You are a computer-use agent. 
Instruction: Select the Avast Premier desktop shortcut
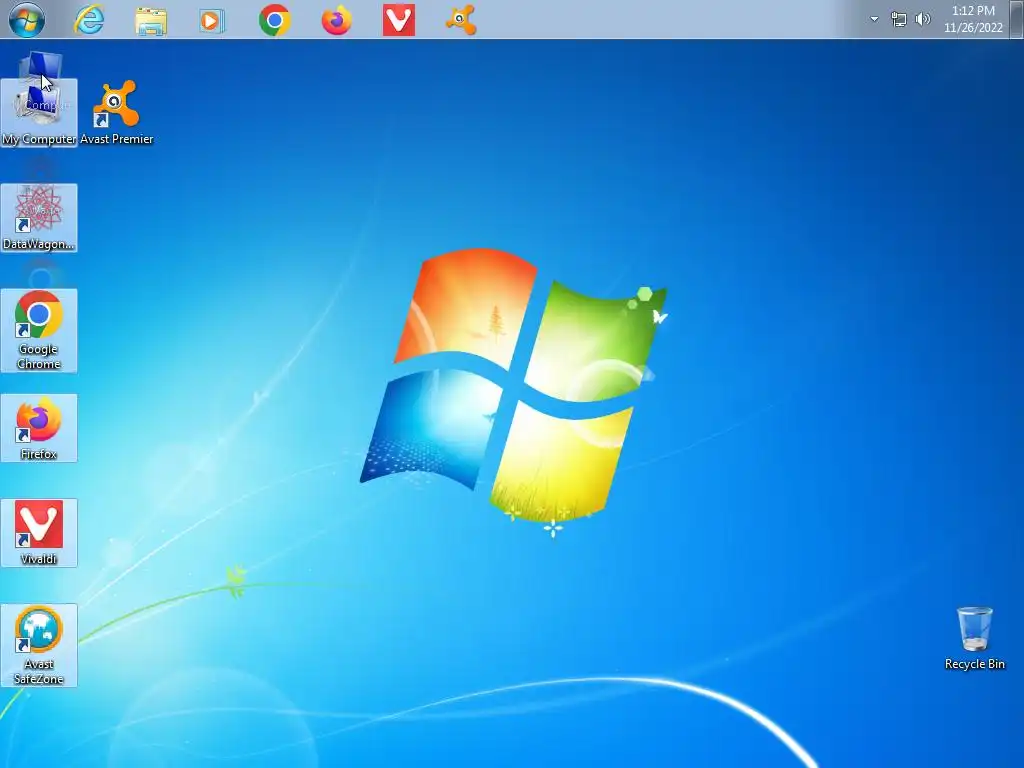(x=117, y=112)
